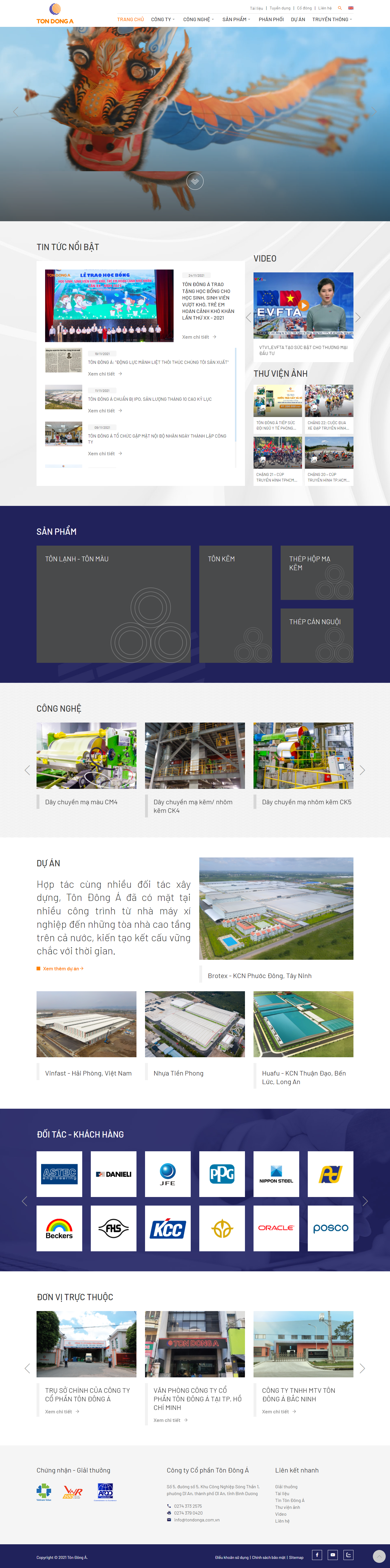The width and height of the screenshot is (390, 1568).
Task: Click the ASTEC engineering partner logo
Action: 59,1174
